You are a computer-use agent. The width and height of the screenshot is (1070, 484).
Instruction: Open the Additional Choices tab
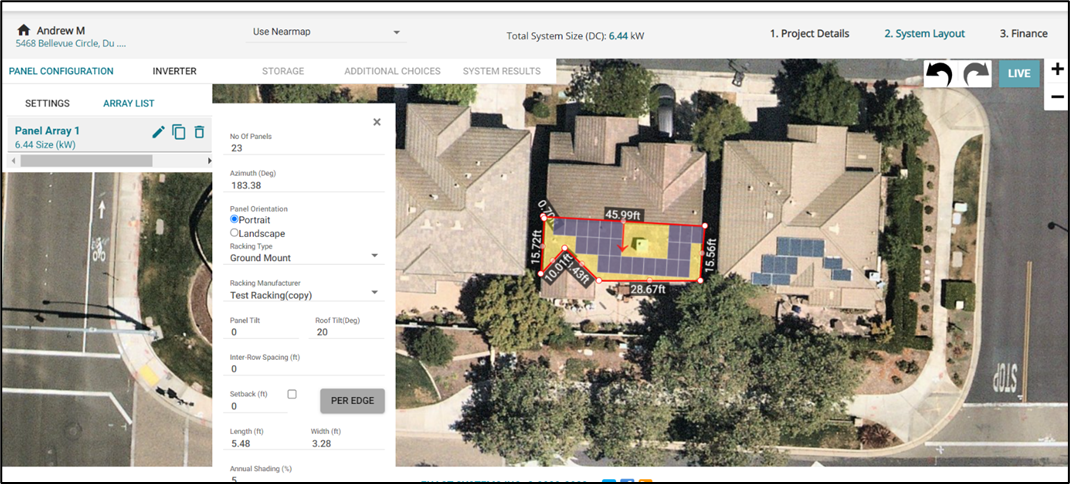[392, 71]
